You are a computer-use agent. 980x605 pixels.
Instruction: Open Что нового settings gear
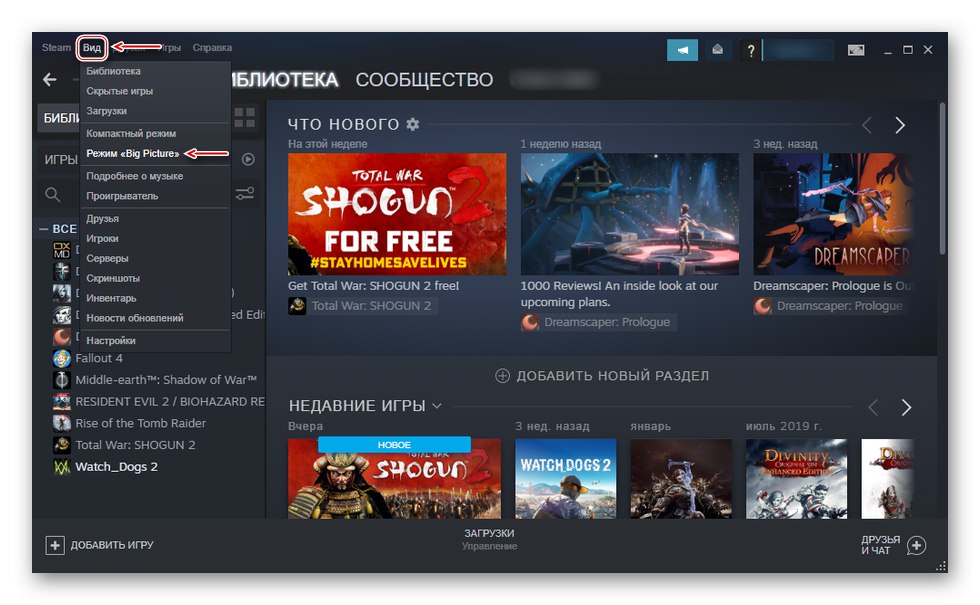click(412, 124)
